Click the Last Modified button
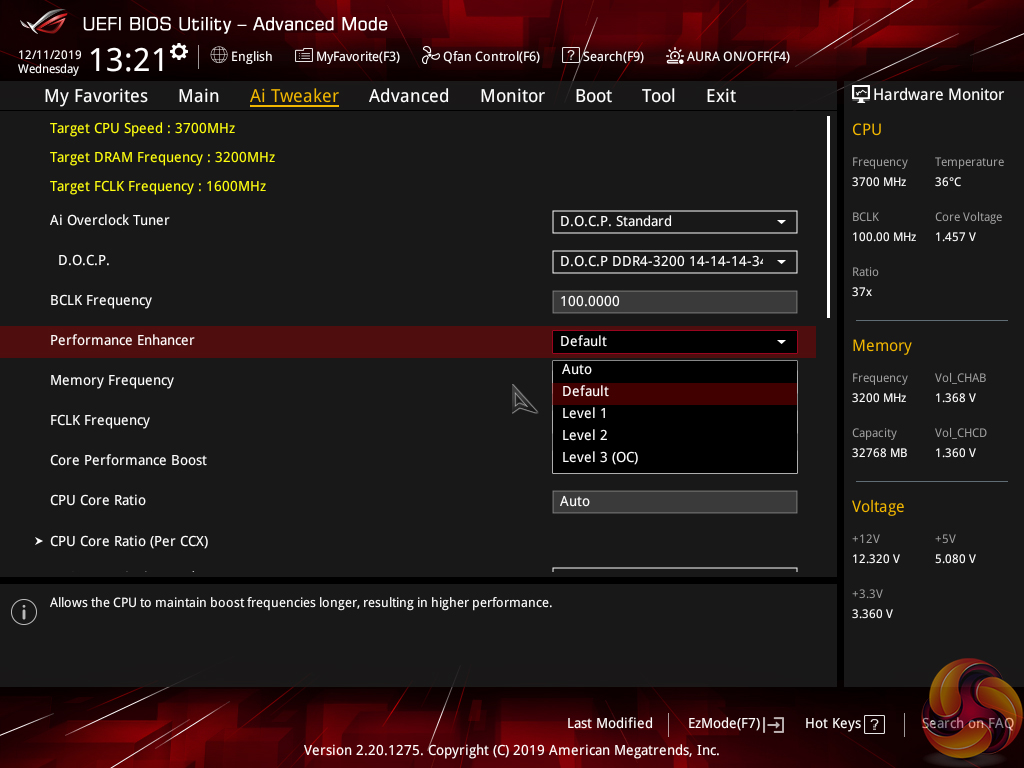The height and width of the screenshot is (768, 1024). tap(609, 723)
